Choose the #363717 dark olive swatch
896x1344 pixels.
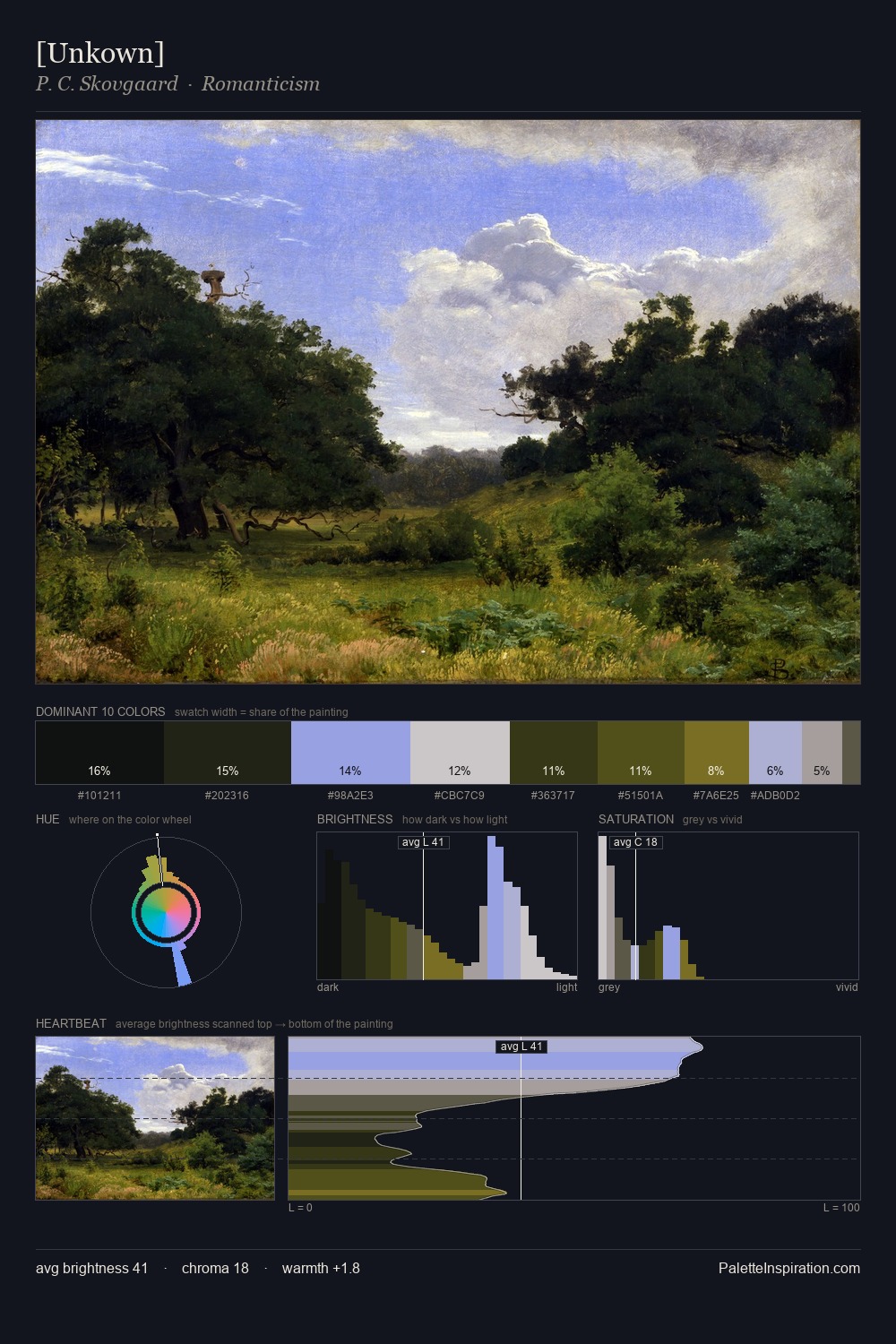tap(554, 753)
